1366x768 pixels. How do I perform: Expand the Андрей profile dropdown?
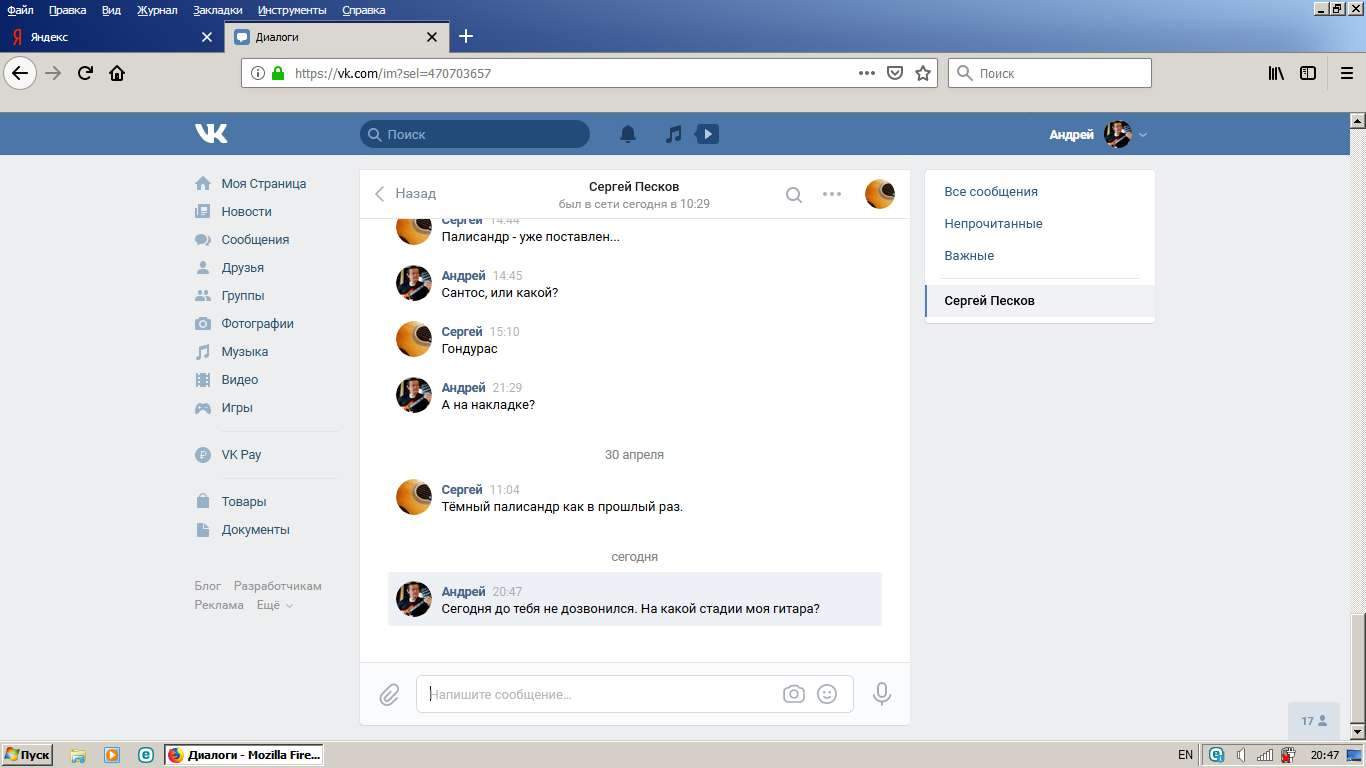point(1097,134)
